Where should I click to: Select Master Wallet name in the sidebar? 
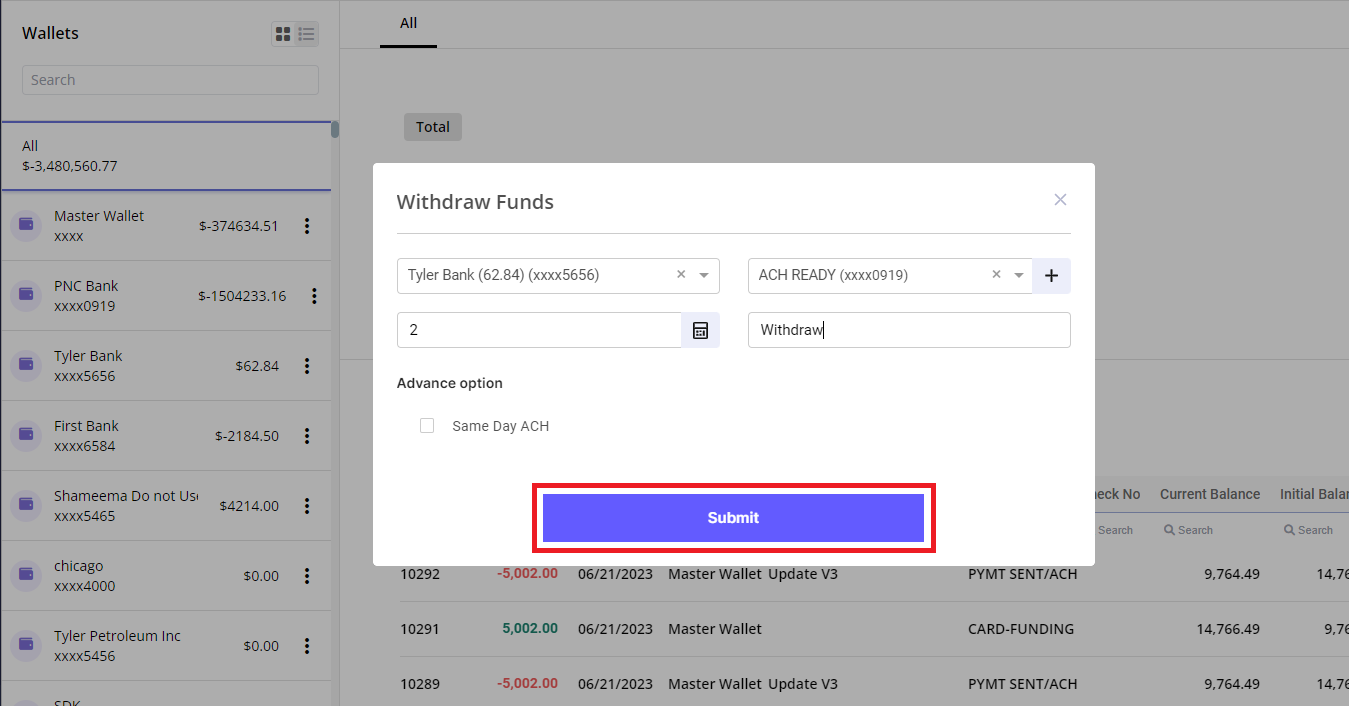pyautogui.click(x=99, y=216)
